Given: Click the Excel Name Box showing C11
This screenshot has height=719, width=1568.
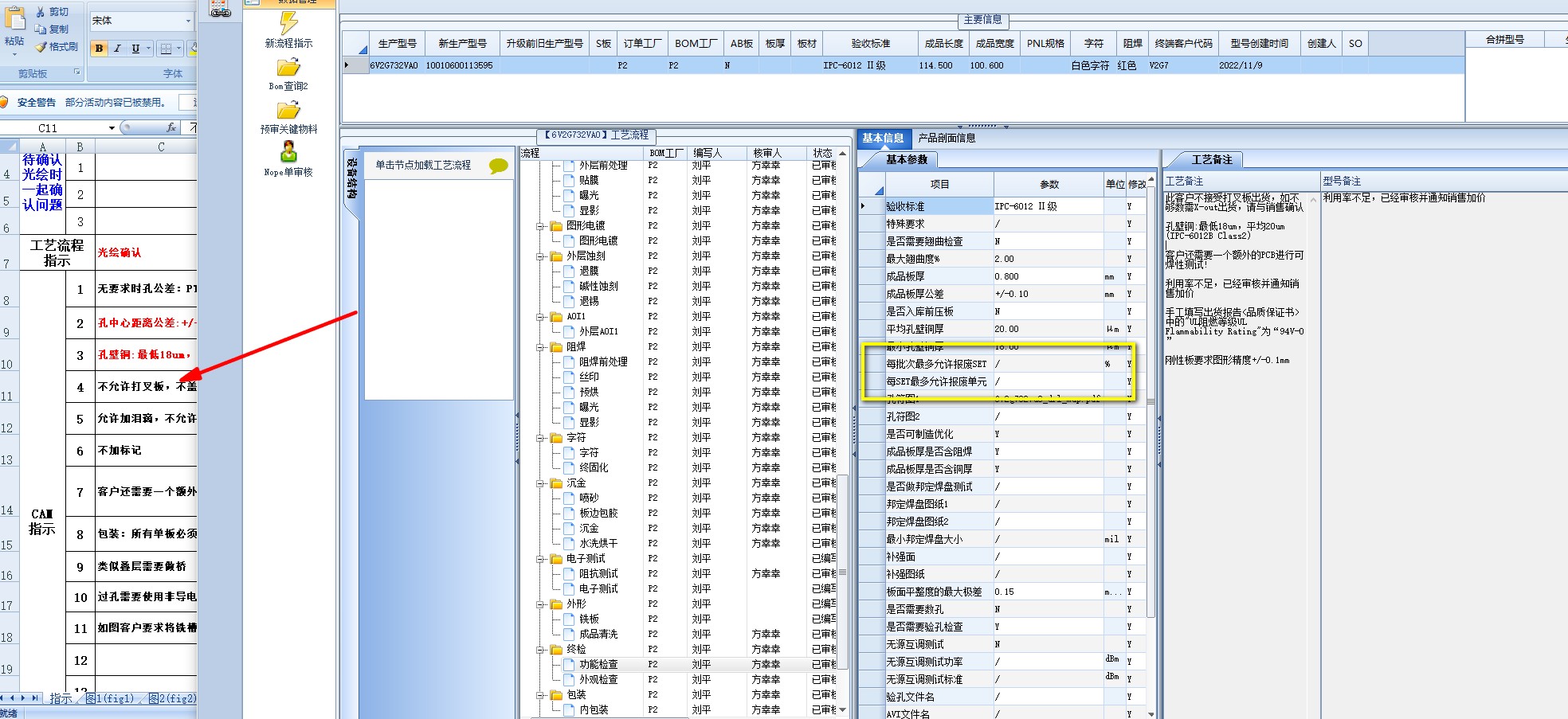Looking at the screenshot, I should pos(54,127).
